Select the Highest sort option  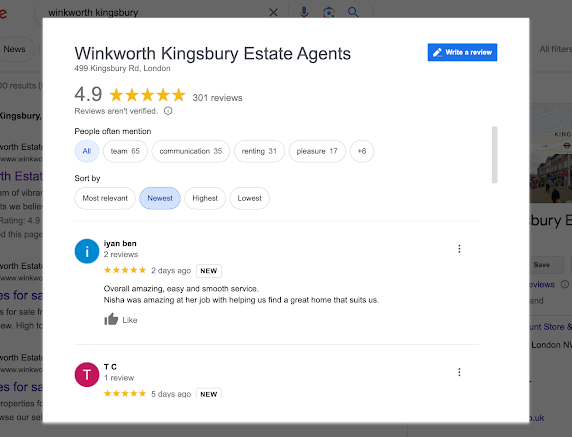(205, 198)
